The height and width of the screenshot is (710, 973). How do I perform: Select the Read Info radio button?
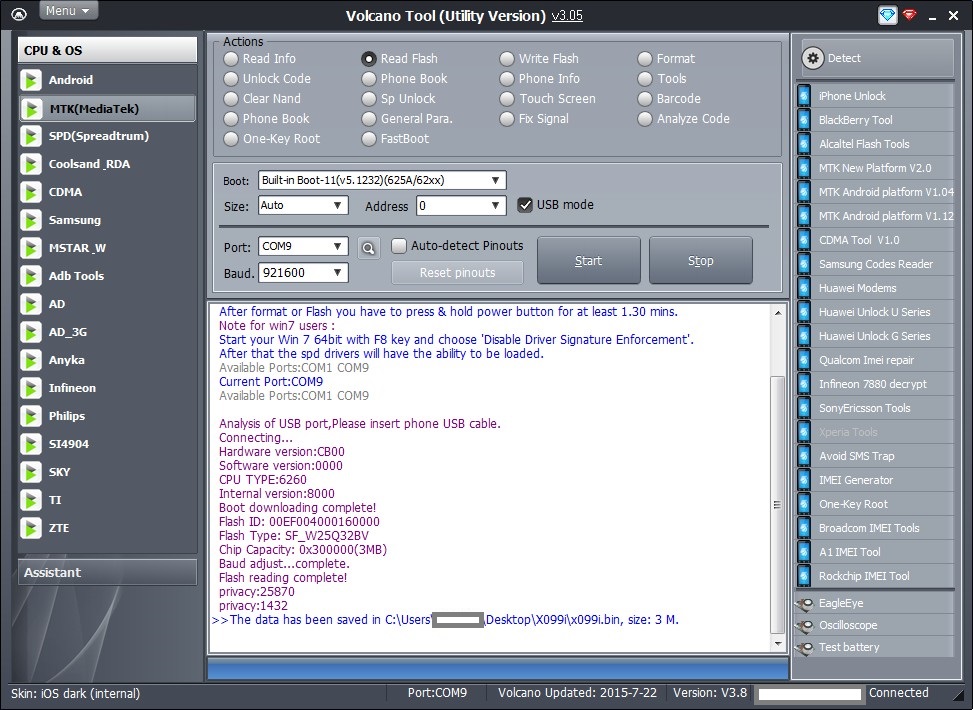click(231, 59)
